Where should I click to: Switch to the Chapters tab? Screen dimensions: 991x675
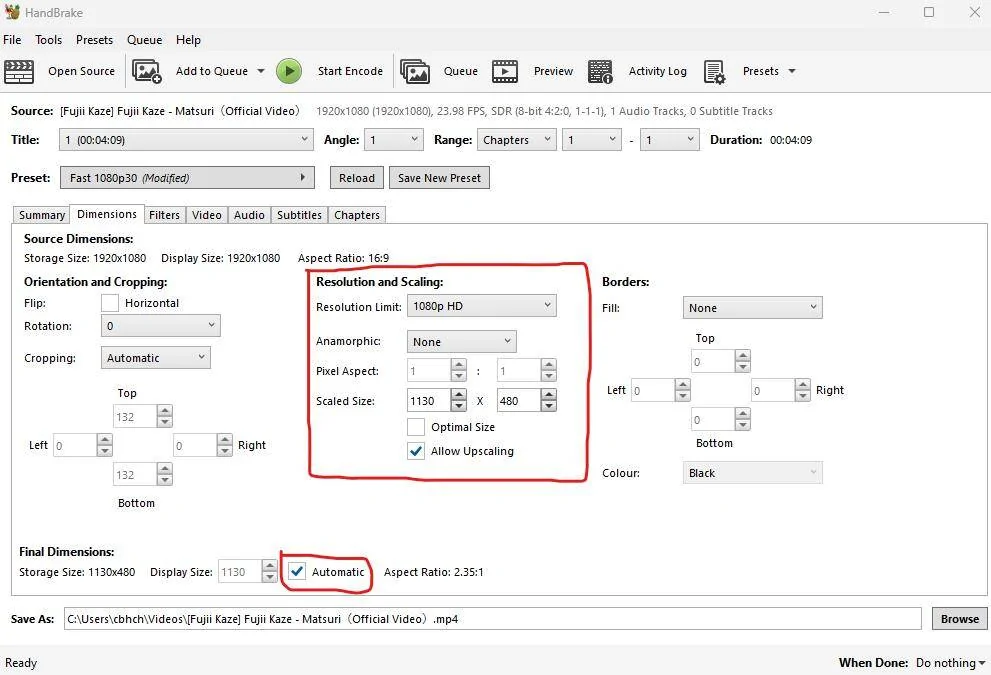tap(357, 215)
